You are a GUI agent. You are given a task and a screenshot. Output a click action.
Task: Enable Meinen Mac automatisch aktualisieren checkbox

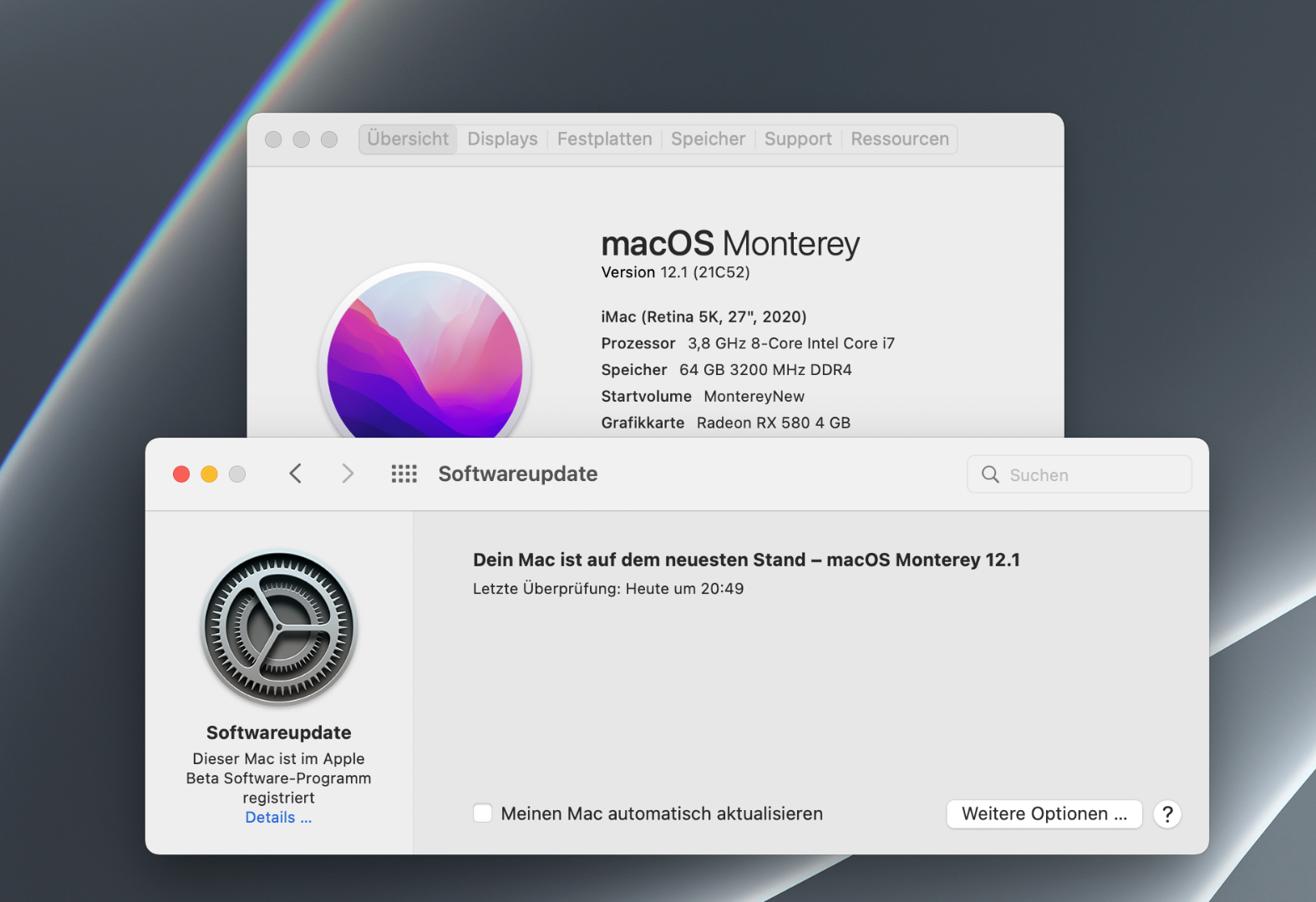(x=483, y=813)
